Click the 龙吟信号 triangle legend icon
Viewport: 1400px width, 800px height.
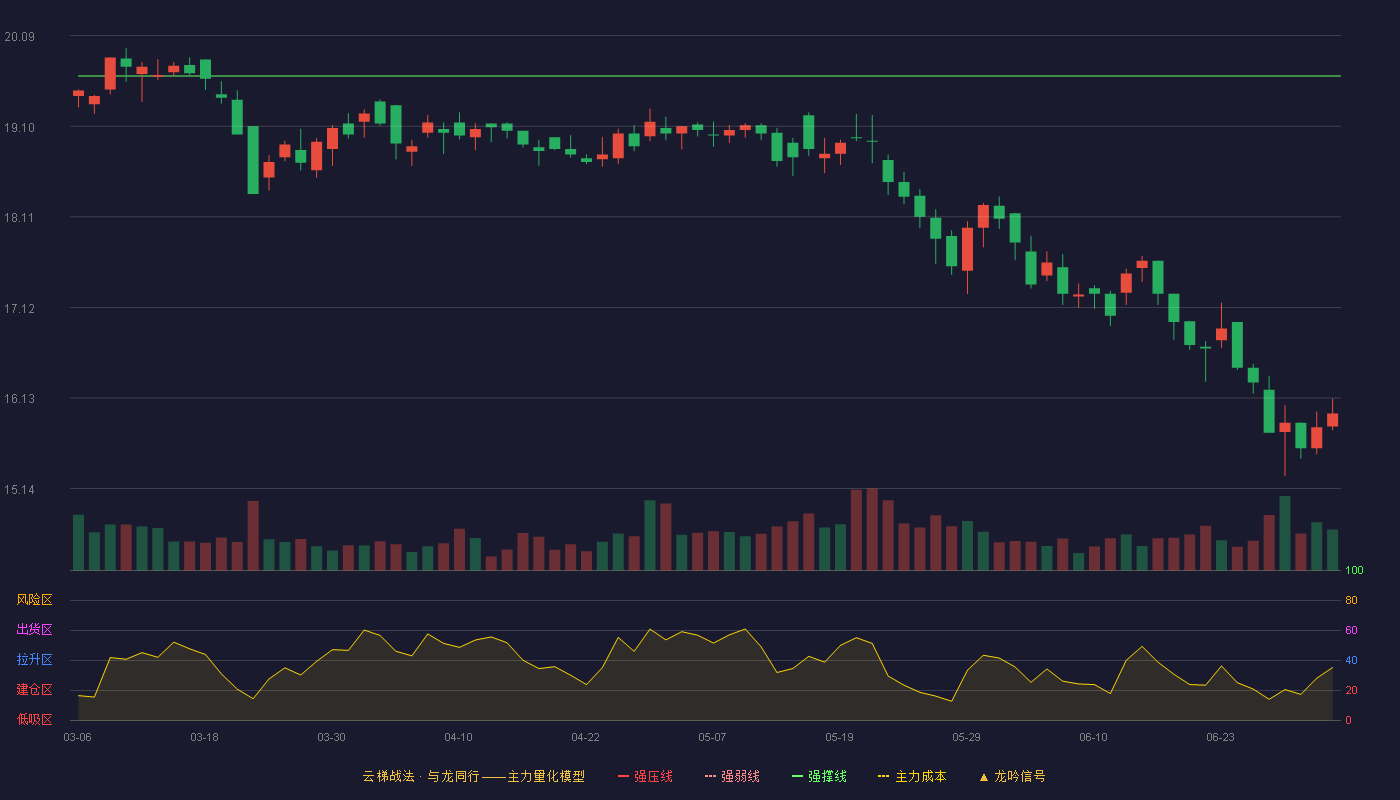[984, 776]
